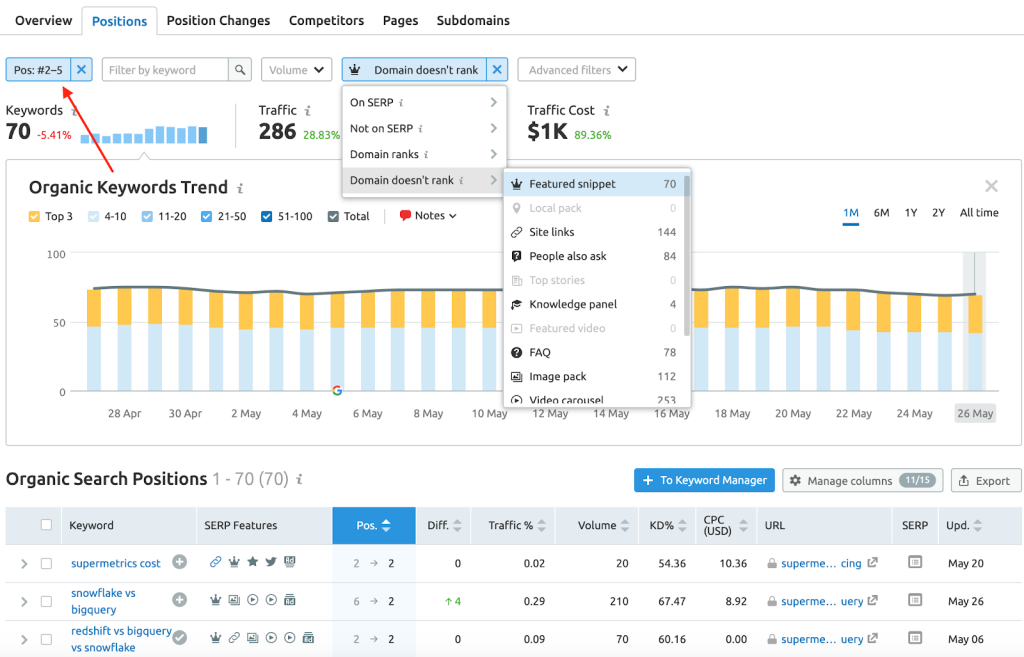Export the organic positions table
Image resolution: width=1024 pixels, height=657 pixels.
985,480
